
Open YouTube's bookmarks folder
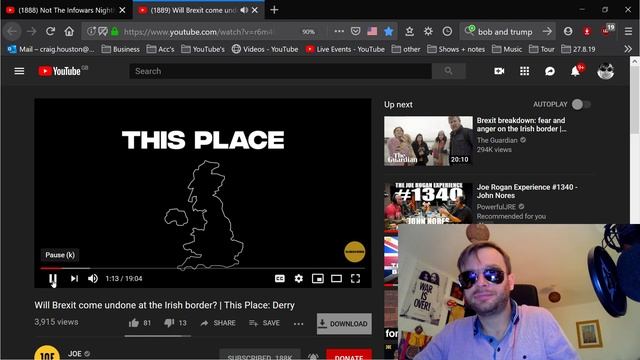pos(203,49)
